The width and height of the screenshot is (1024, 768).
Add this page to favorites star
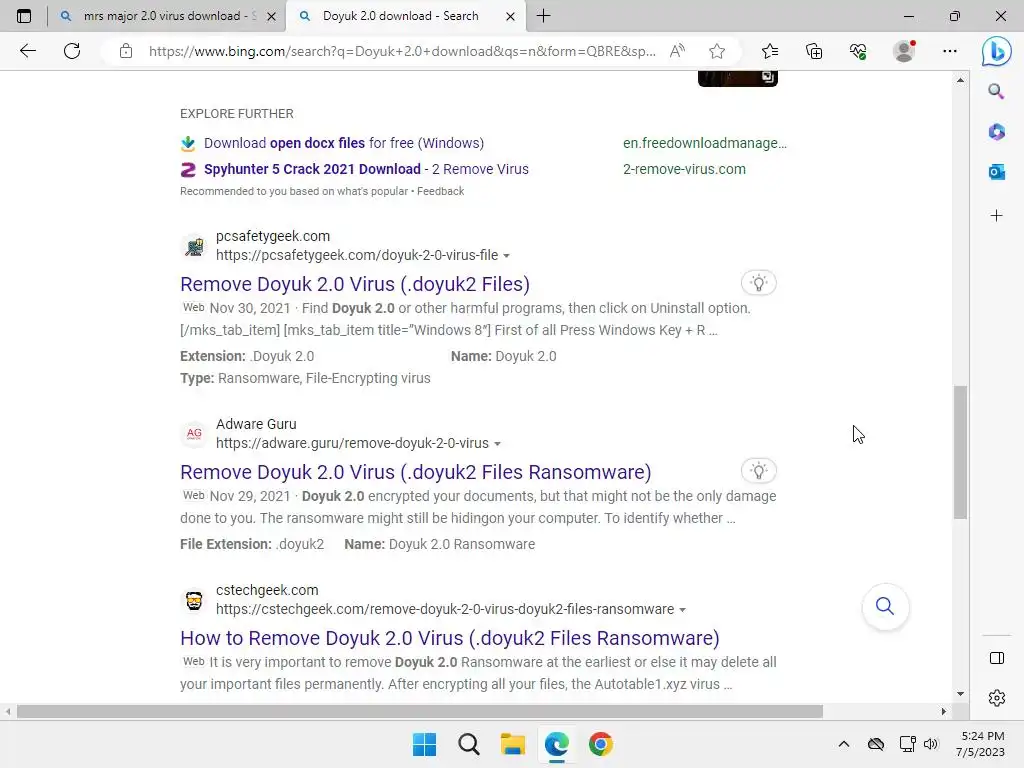click(x=717, y=51)
